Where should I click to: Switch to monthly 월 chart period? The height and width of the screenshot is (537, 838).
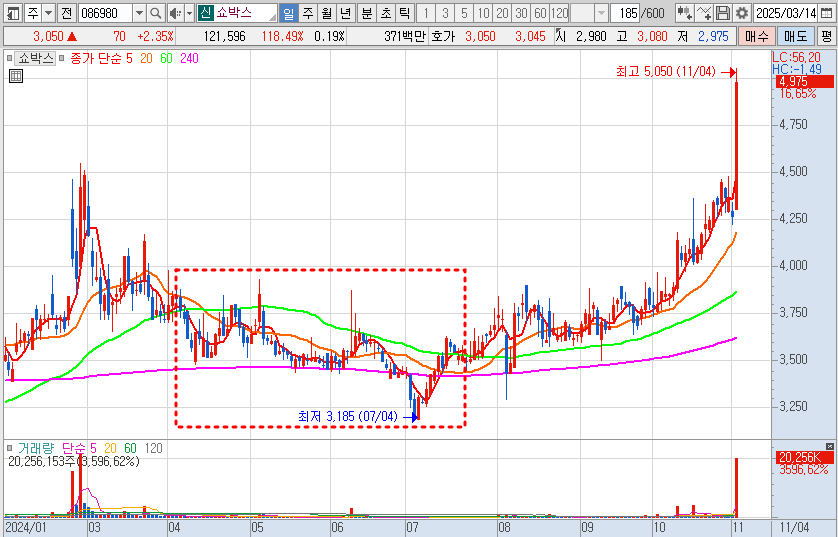click(x=327, y=13)
